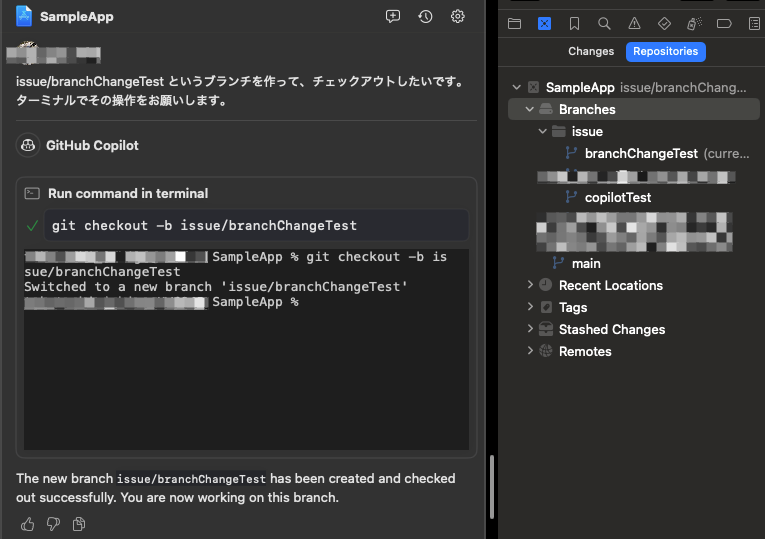Viewport: 765px width, 539px height.
Task: Click the SampleApp Xcode project icon
Action: pyautogui.click(x=23, y=16)
